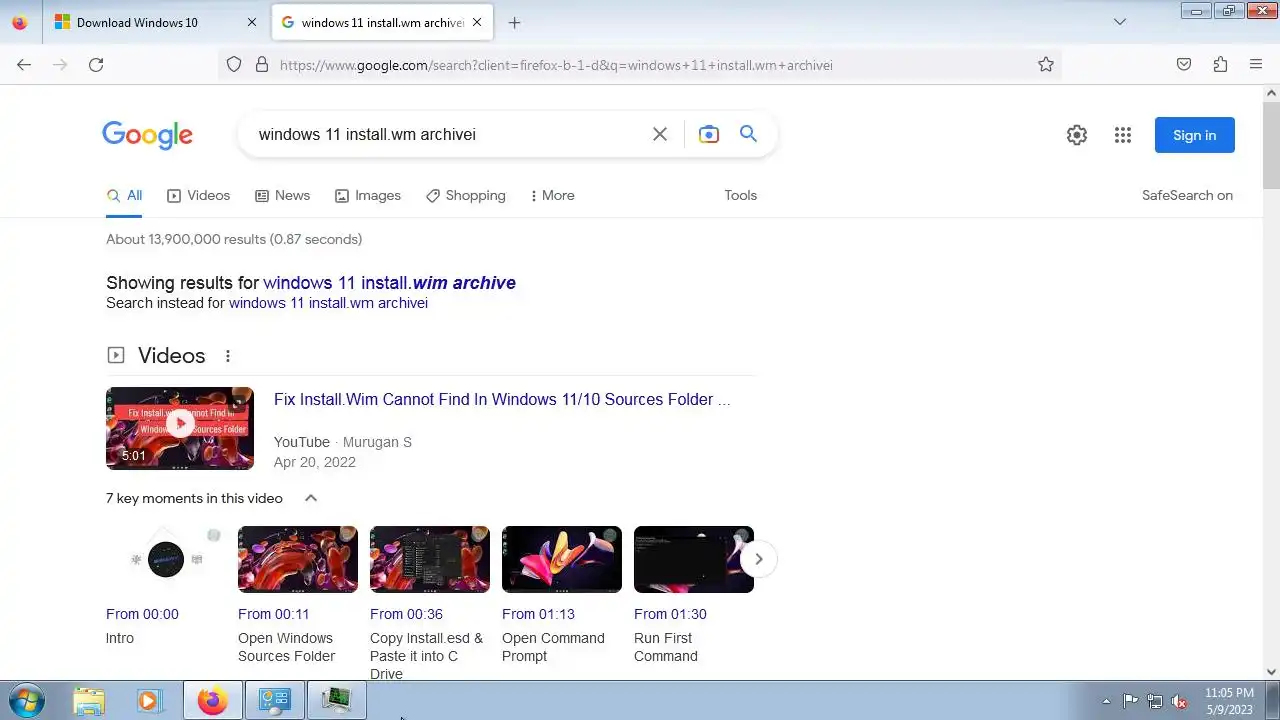
Task: Open the Firefox extensions icon
Action: point(1220,65)
